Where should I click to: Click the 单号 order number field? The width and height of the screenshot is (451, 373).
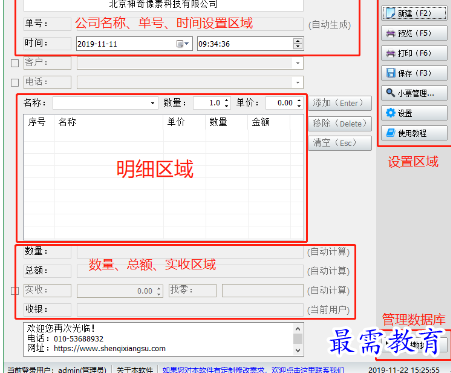coord(190,24)
